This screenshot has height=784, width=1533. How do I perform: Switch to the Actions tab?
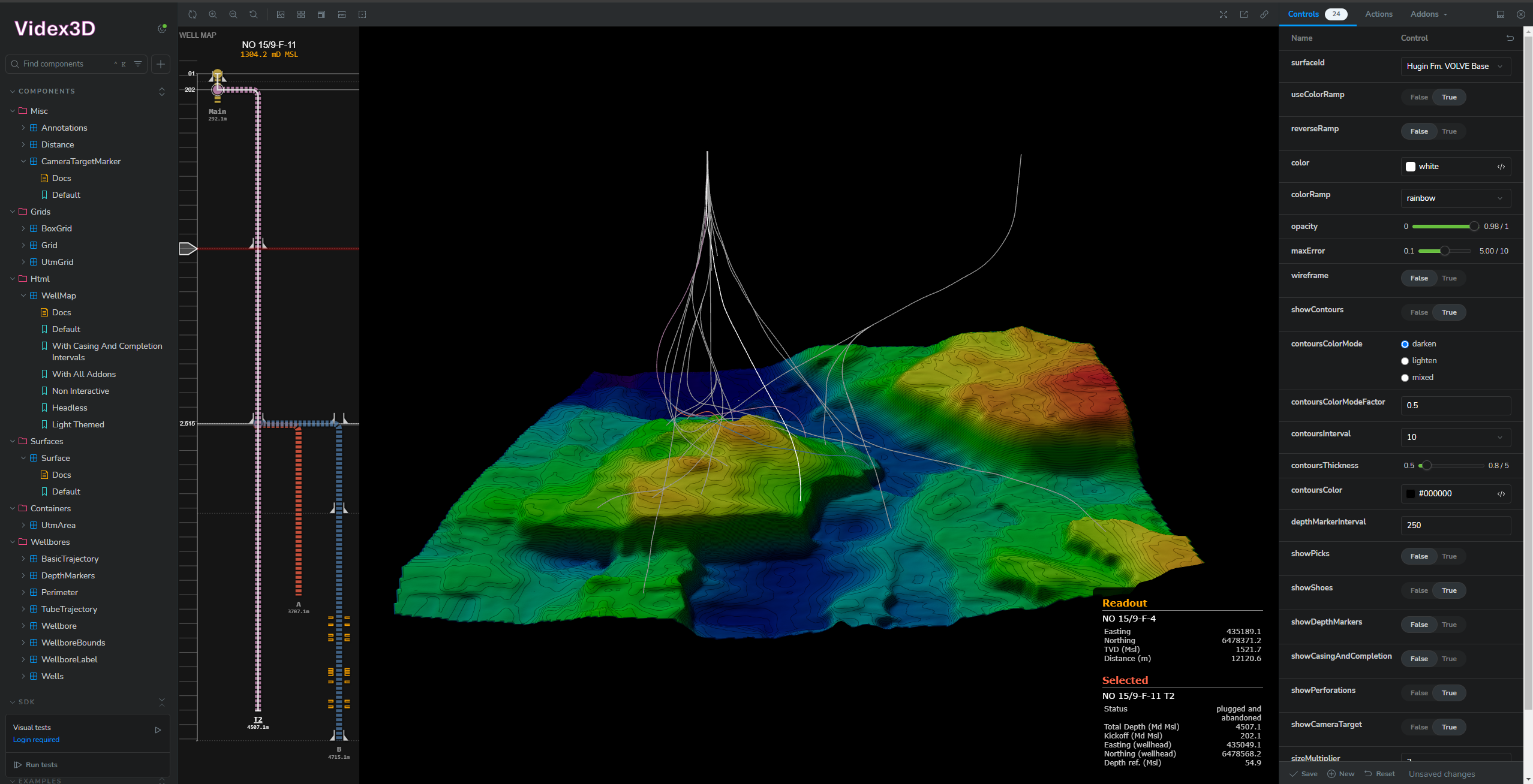click(1378, 14)
